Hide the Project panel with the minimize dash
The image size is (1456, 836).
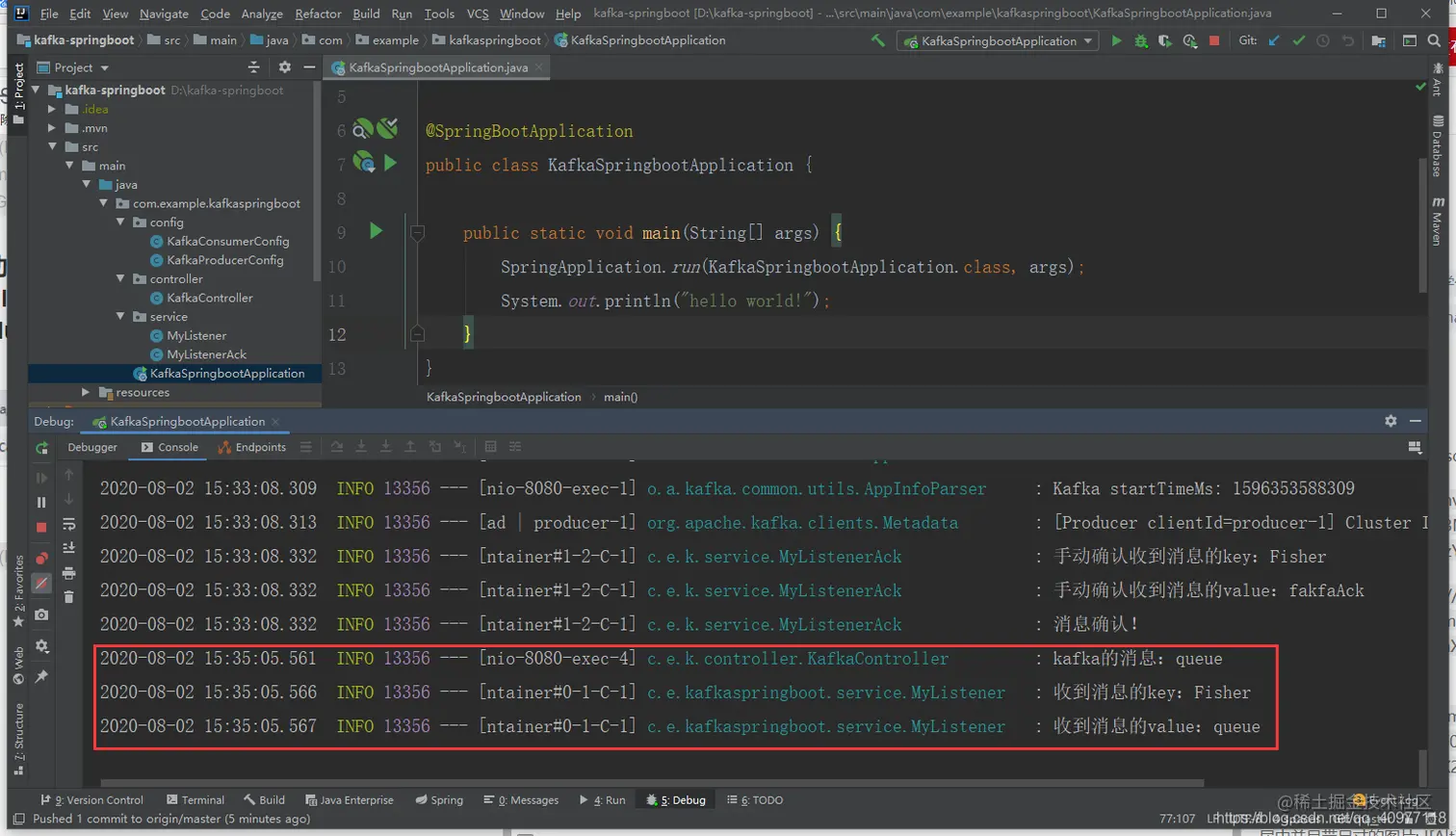click(x=309, y=67)
